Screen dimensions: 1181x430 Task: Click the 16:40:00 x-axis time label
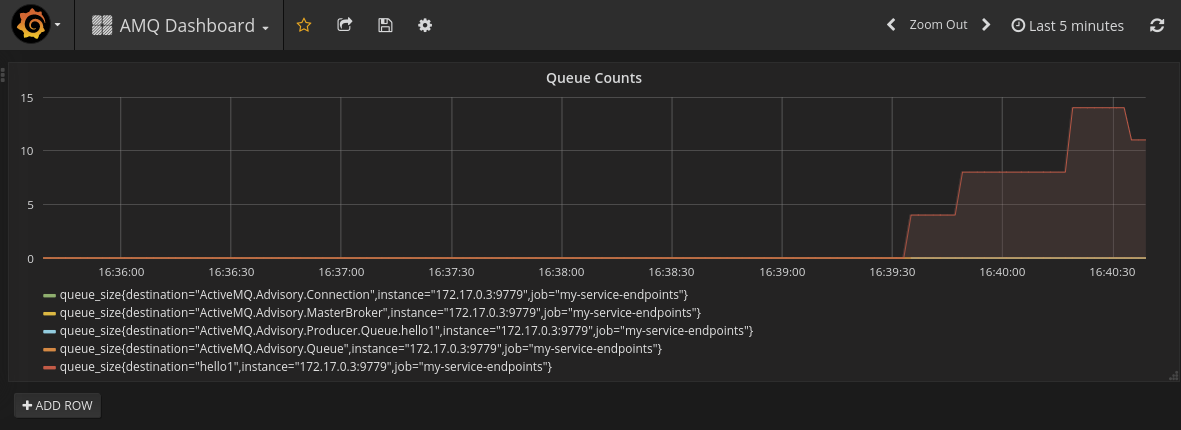coord(1002,271)
